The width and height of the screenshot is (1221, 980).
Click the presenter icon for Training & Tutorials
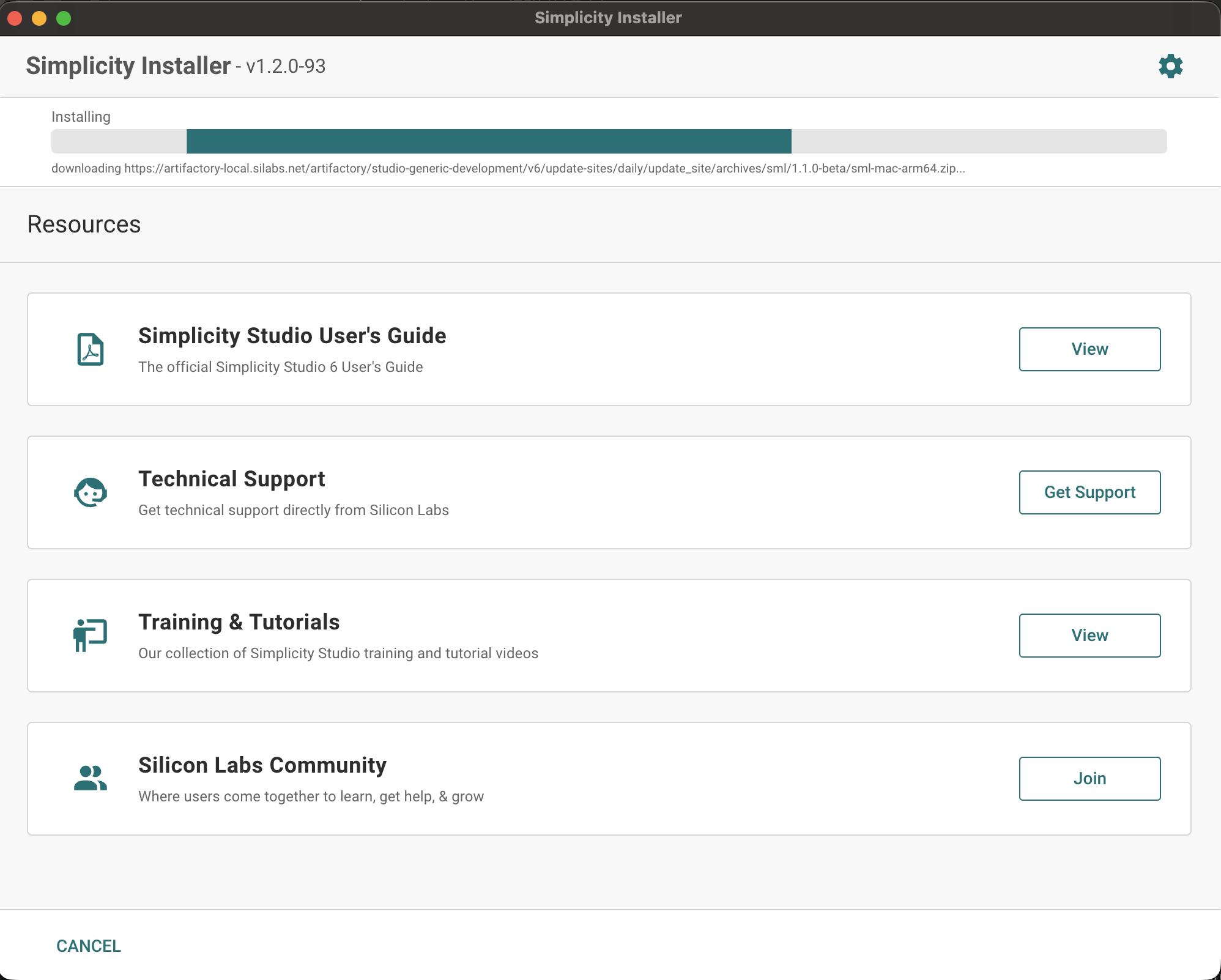pyautogui.click(x=91, y=636)
